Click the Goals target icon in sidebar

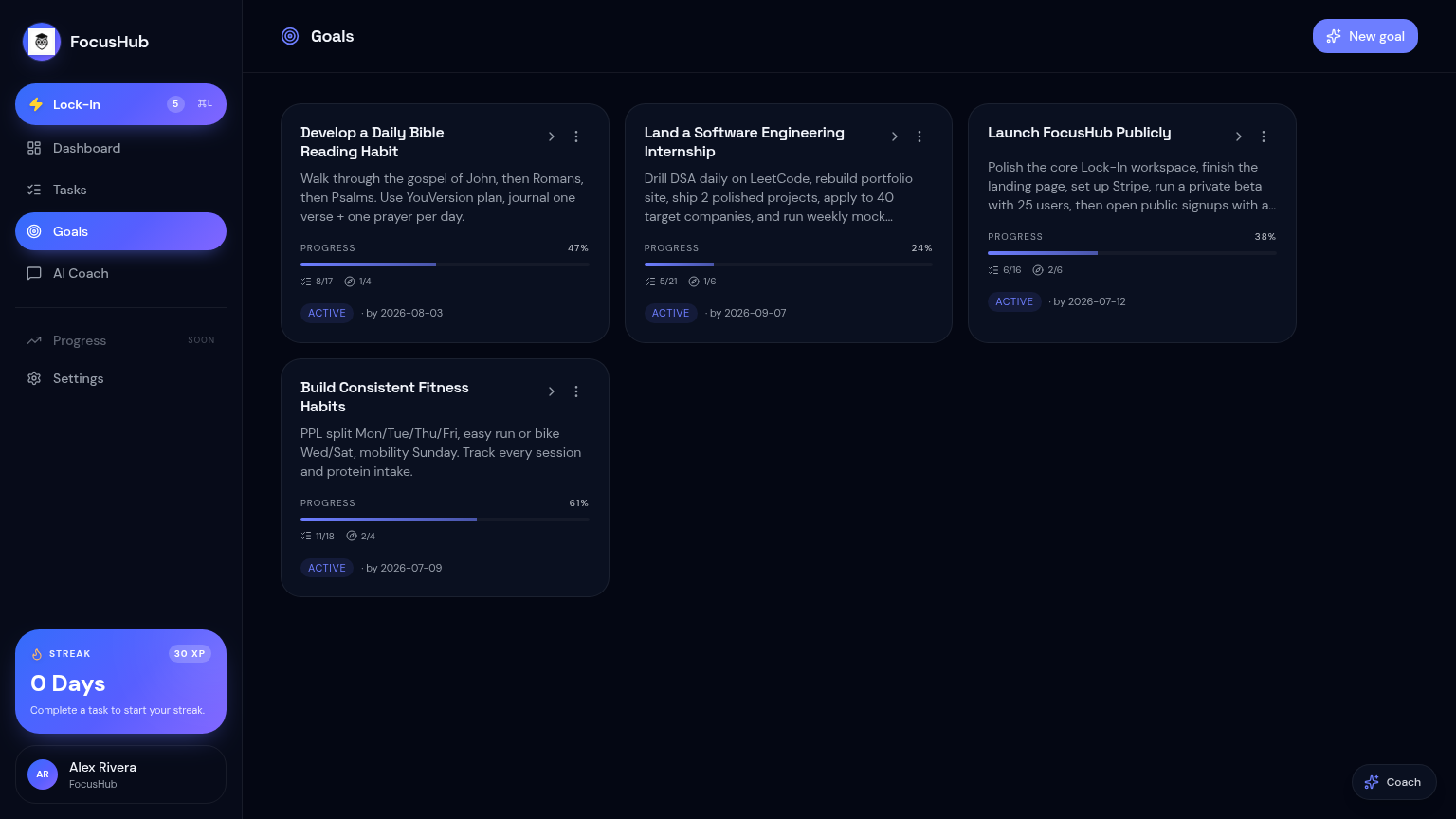pyautogui.click(x=34, y=231)
